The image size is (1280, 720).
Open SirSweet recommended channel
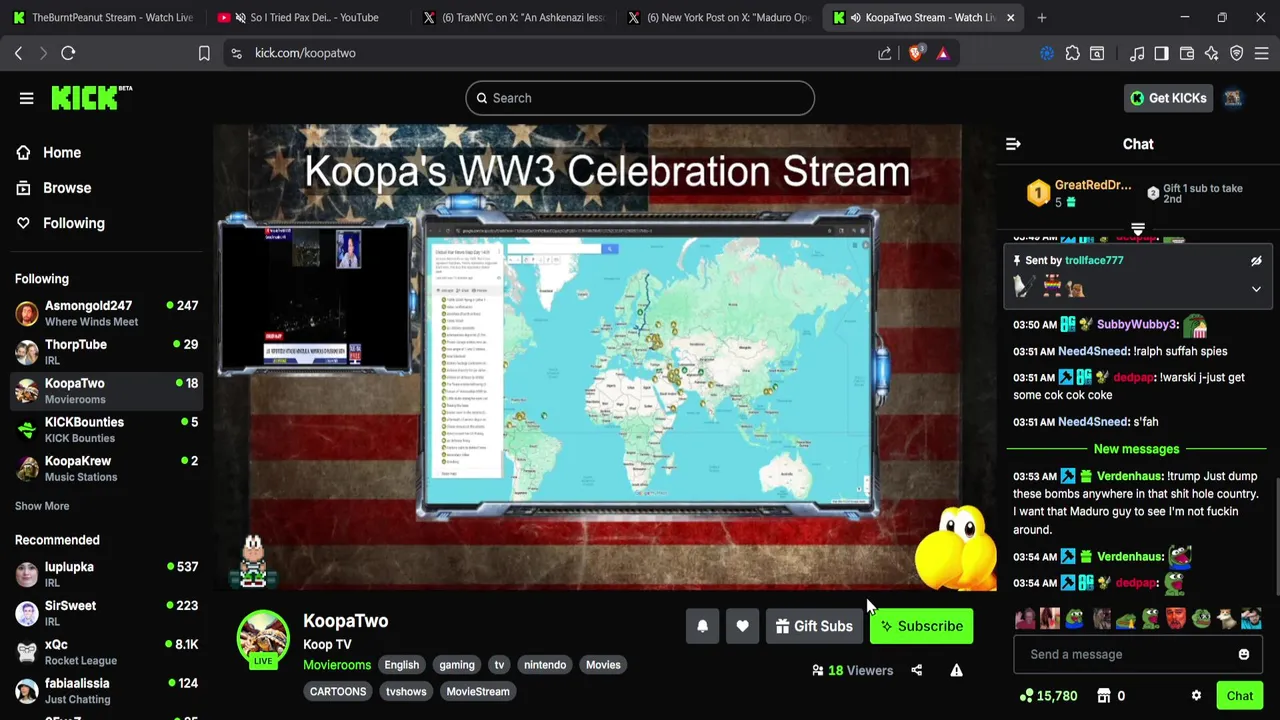107,613
